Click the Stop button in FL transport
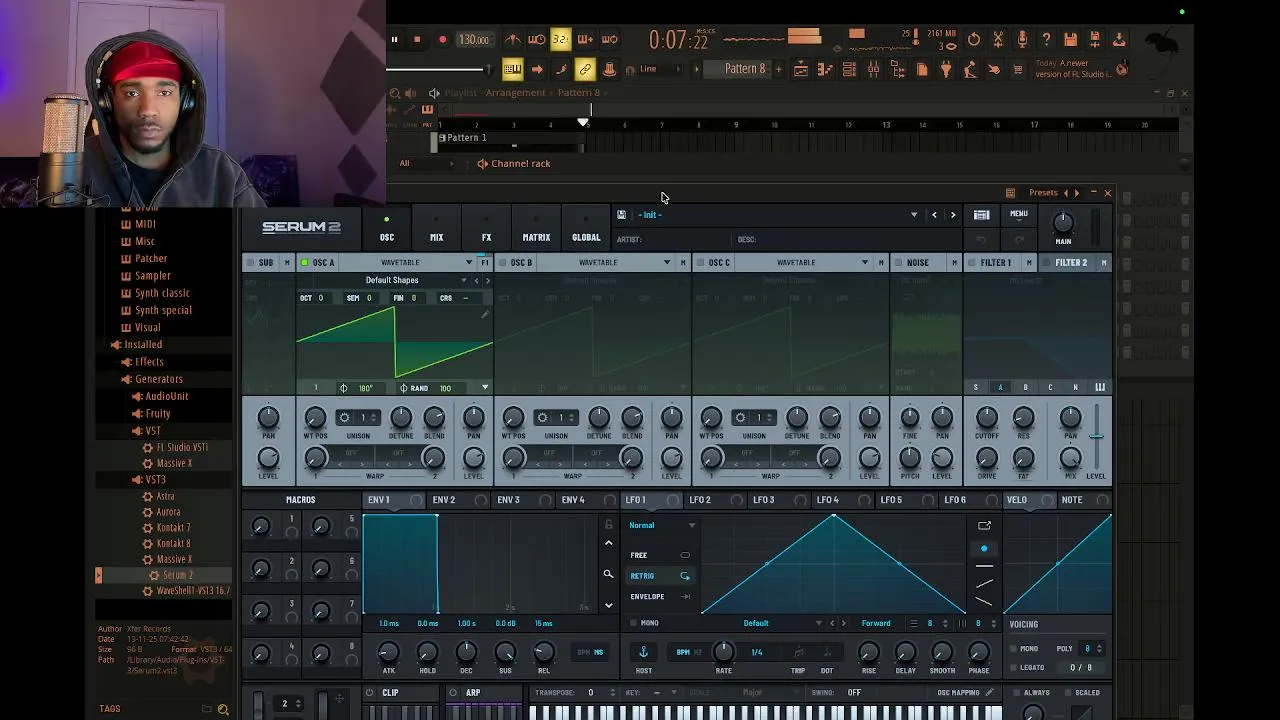This screenshot has width=1280, height=720. coord(417,40)
